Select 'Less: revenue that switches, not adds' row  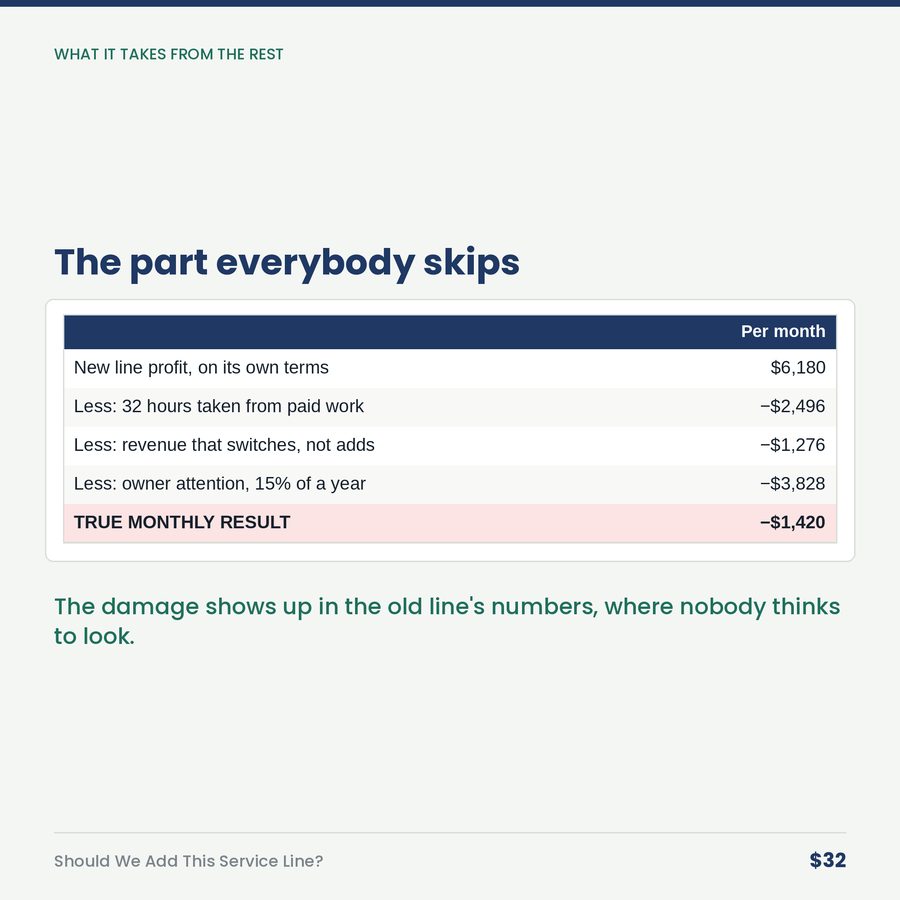point(450,445)
